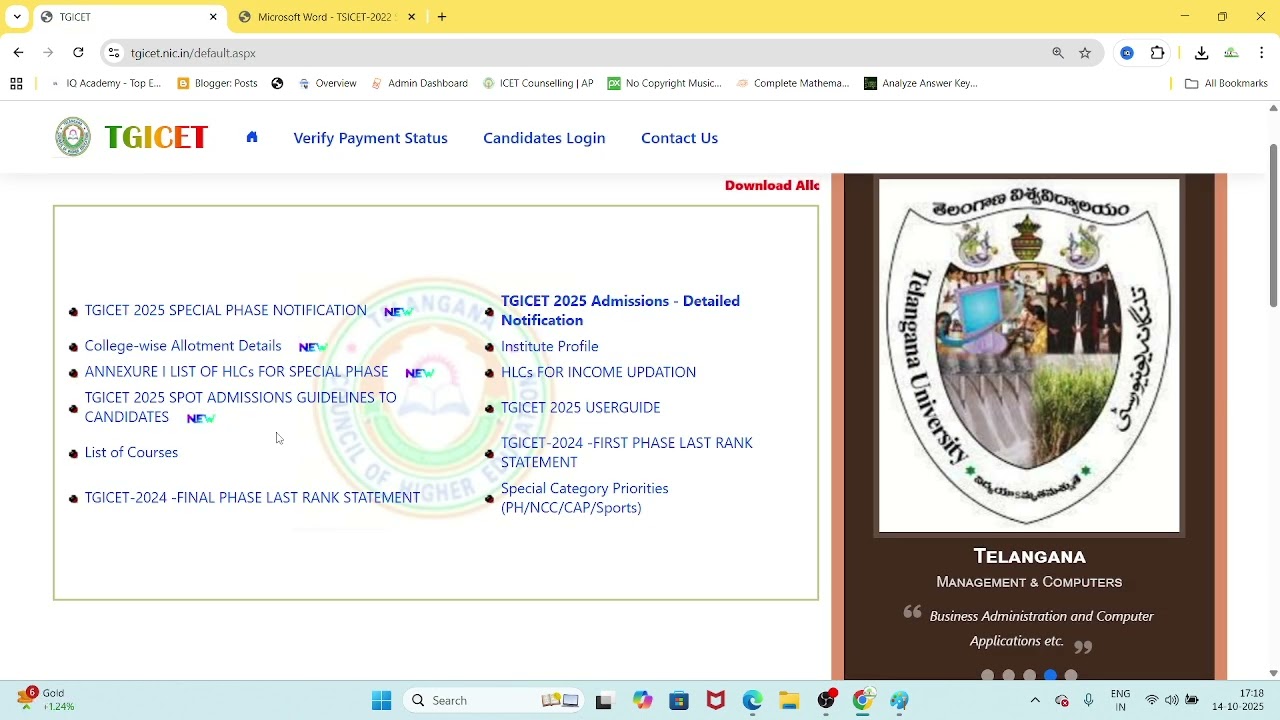Open Overview bookmark
1280x720 pixels.
[327, 83]
